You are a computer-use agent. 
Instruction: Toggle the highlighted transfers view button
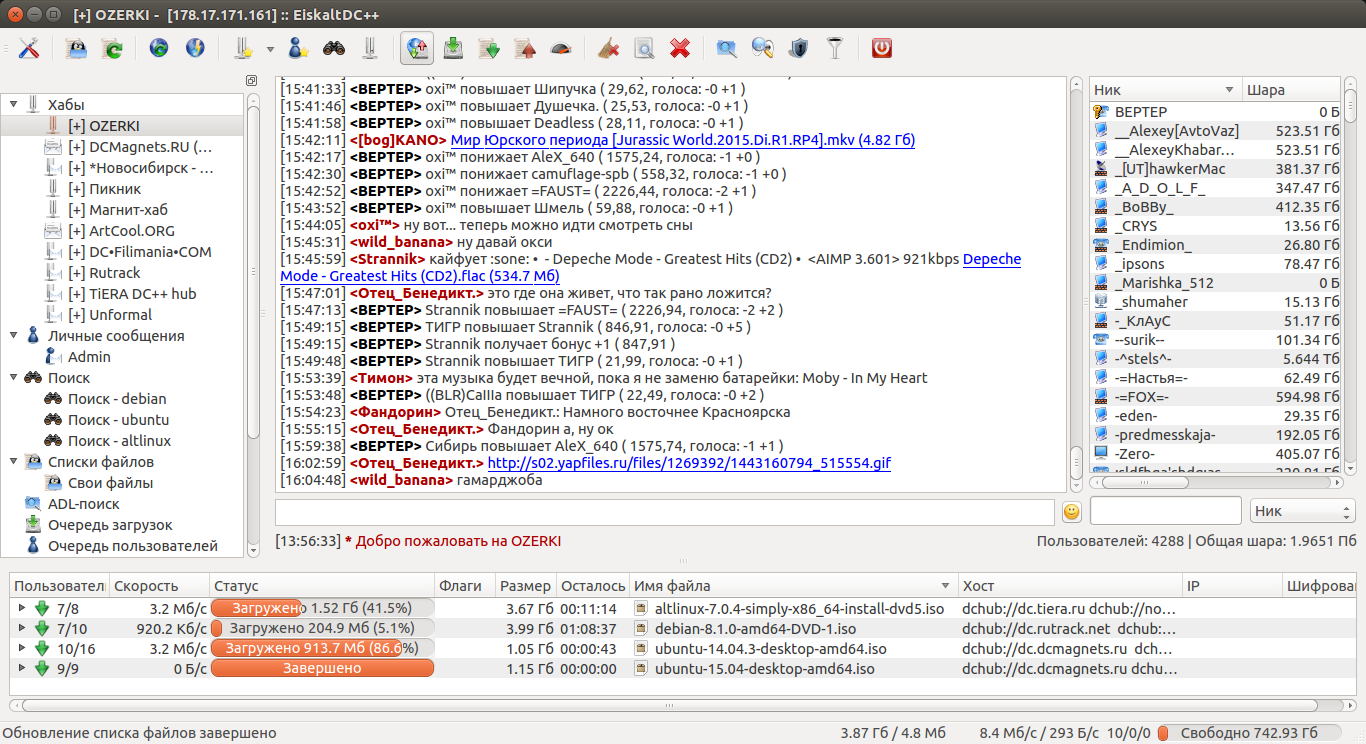[x=417, y=48]
